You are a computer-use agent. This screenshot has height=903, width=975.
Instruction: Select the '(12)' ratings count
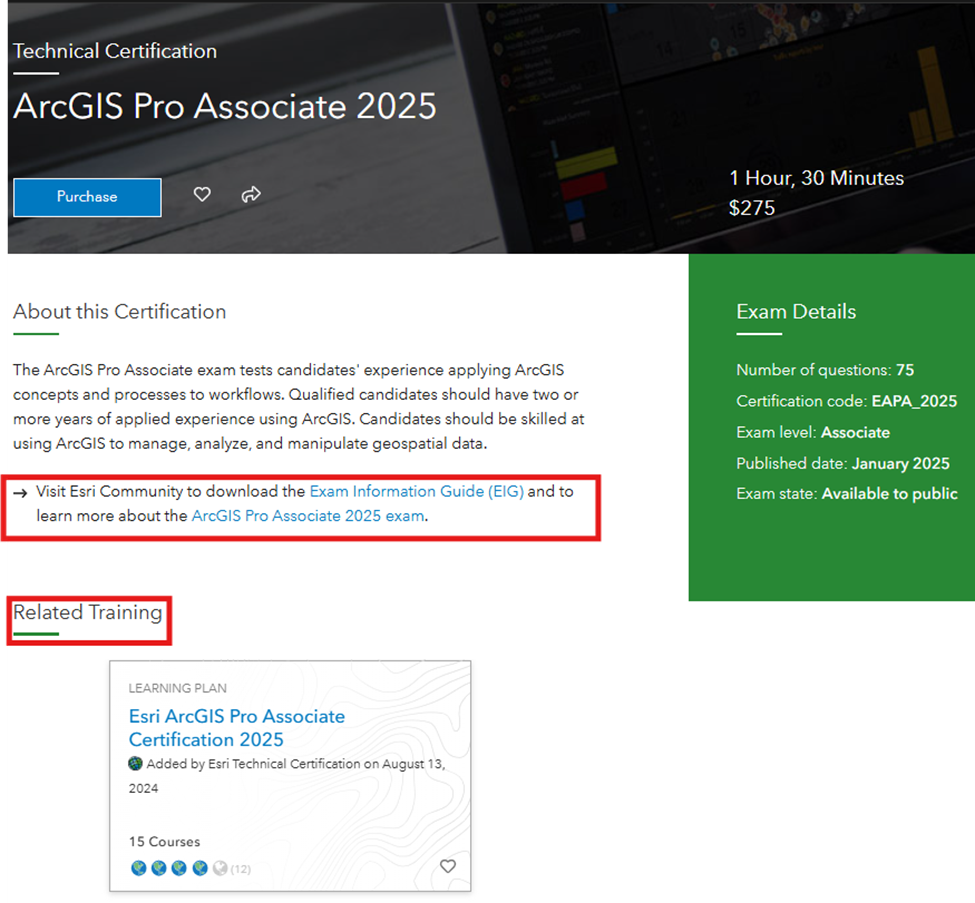point(241,869)
